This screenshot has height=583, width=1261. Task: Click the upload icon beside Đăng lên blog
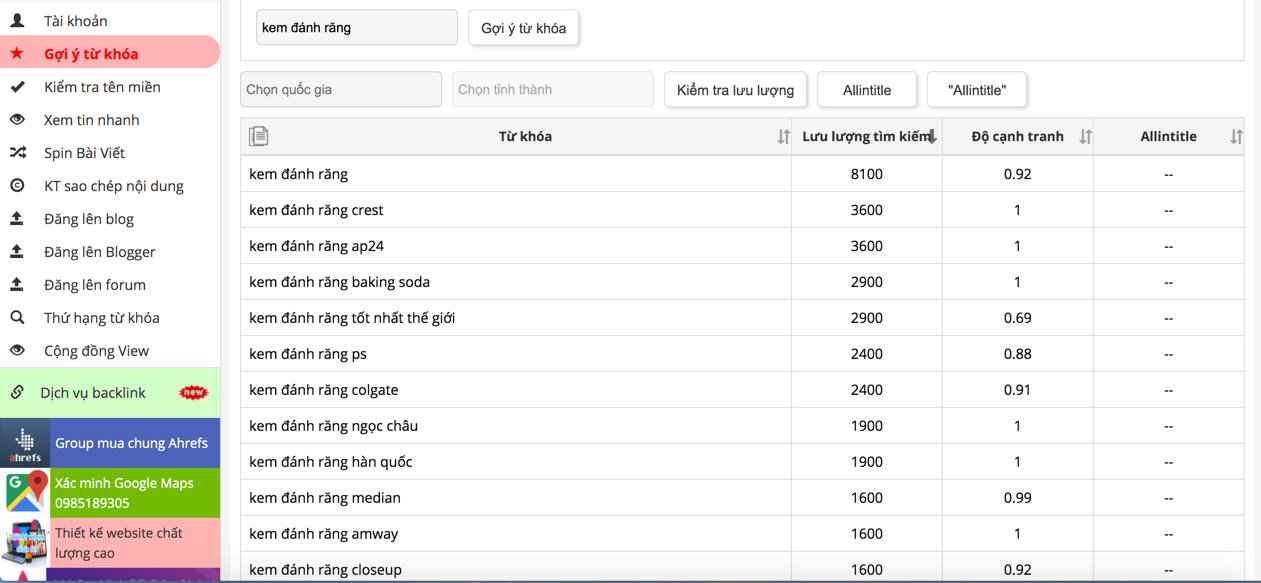coord(17,218)
